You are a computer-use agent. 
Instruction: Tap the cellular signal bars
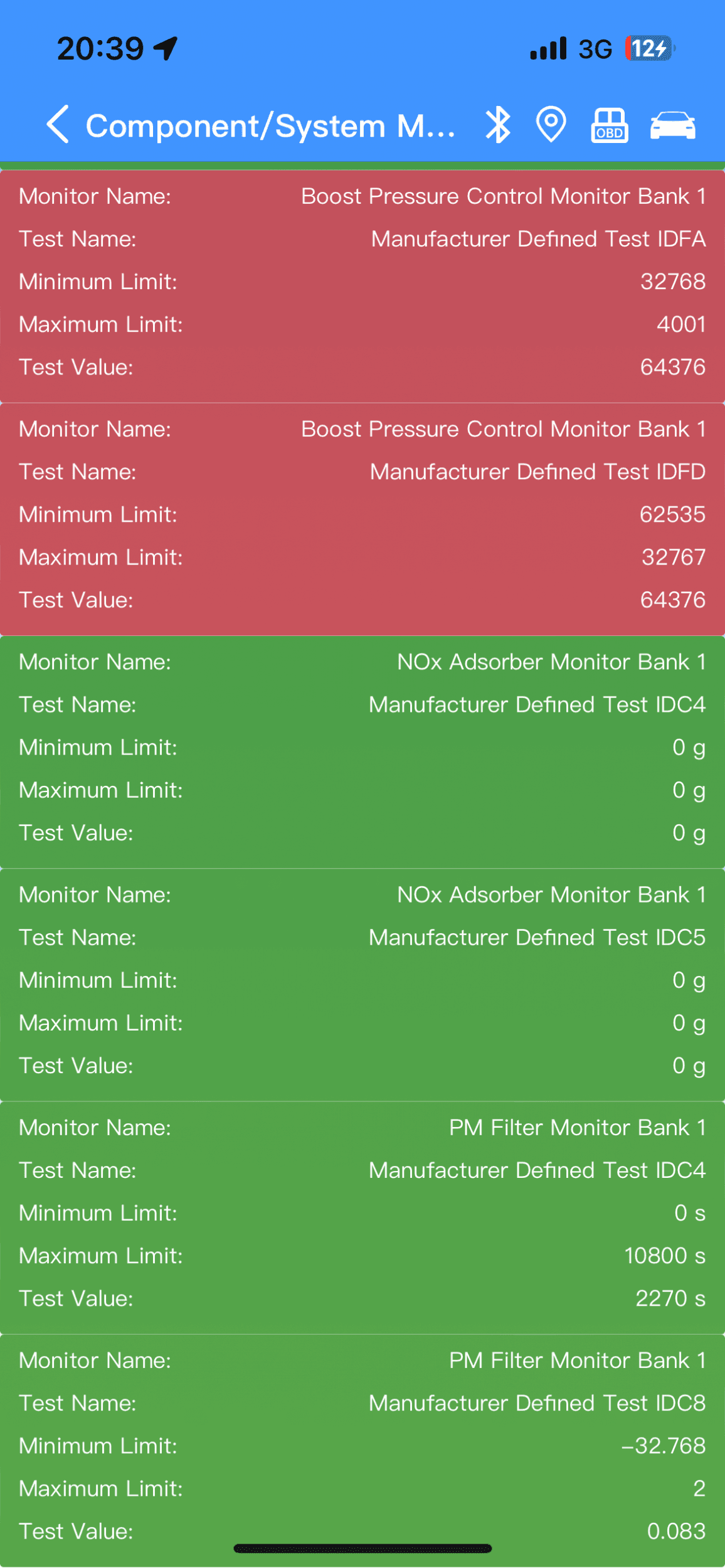pos(548,48)
